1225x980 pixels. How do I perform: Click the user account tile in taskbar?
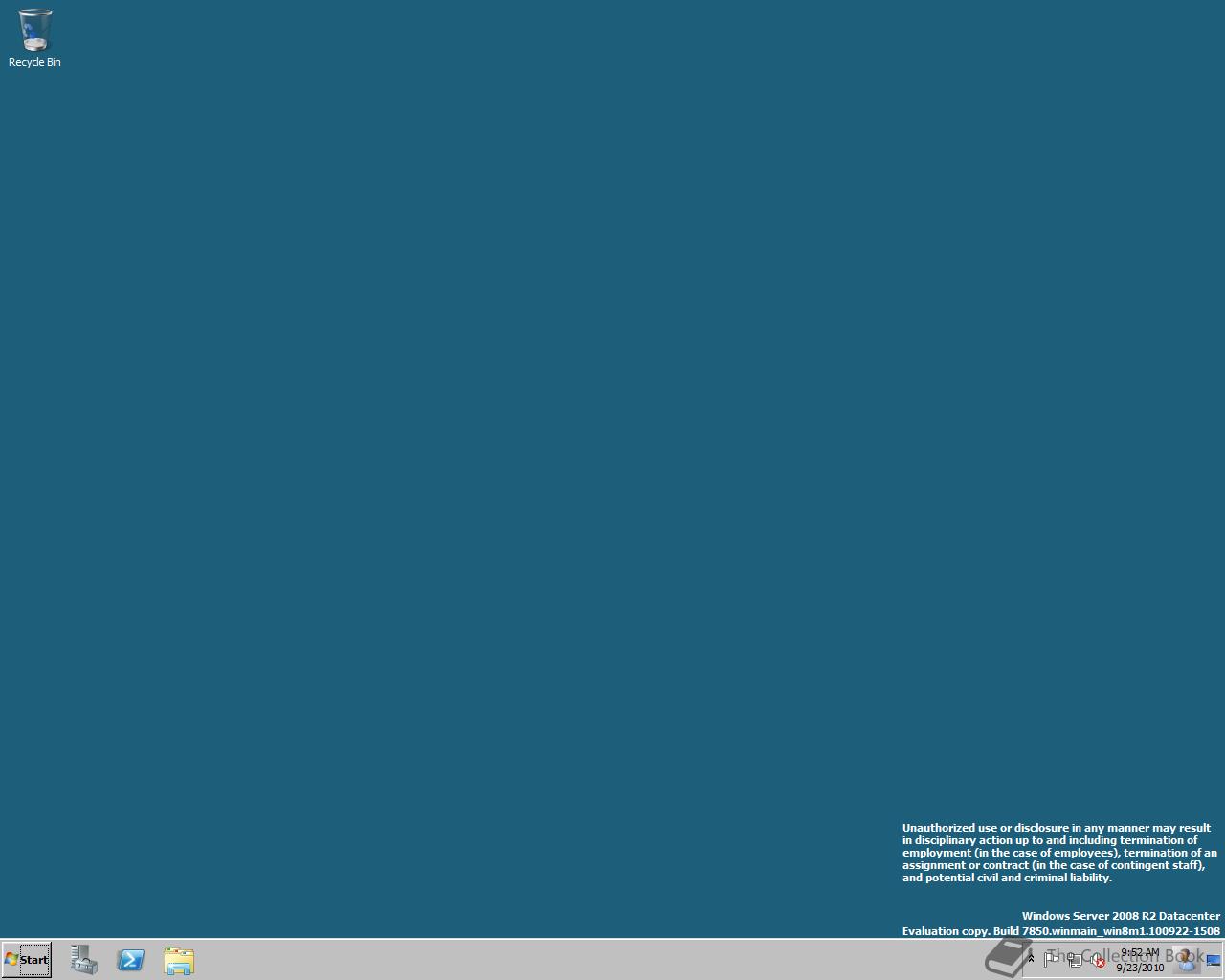coord(1187,959)
